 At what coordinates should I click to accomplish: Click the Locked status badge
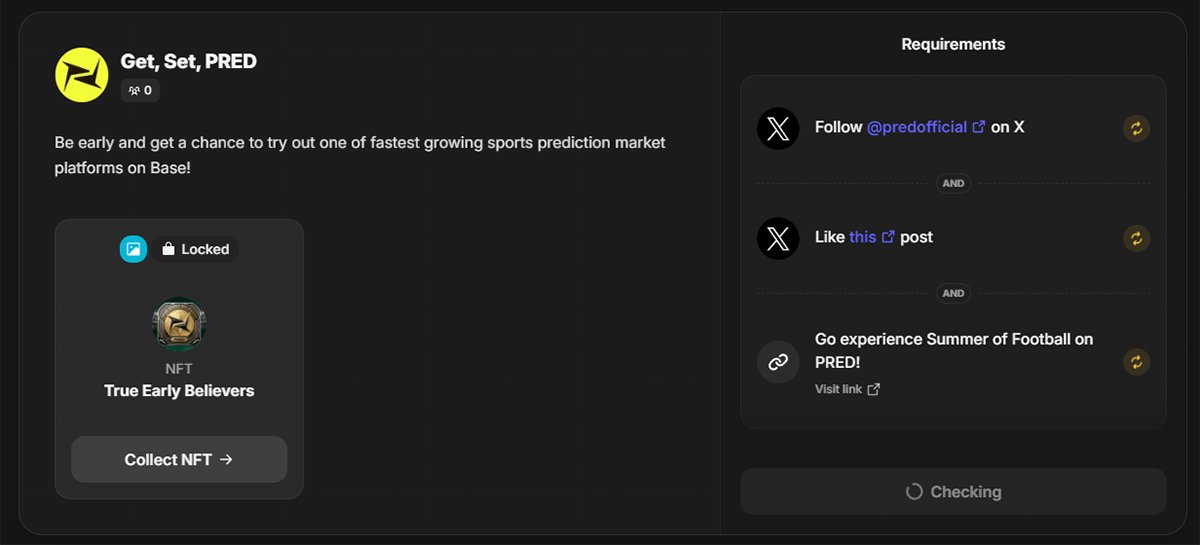click(x=196, y=249)
